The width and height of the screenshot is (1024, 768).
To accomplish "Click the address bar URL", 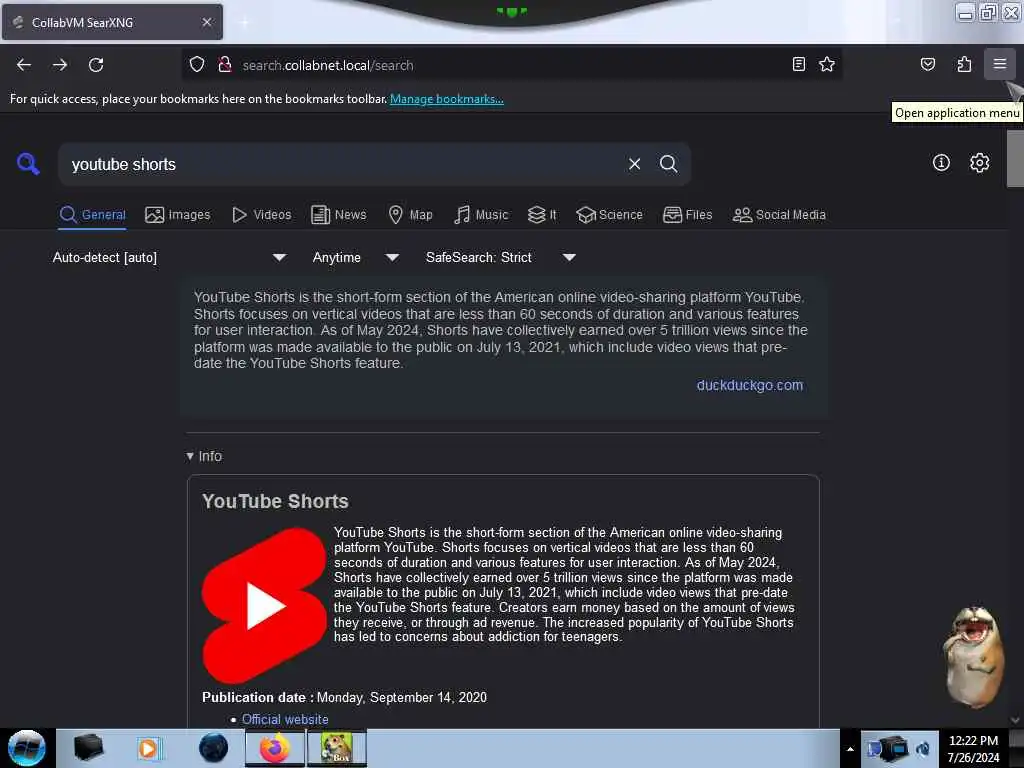I will point(328,65).
